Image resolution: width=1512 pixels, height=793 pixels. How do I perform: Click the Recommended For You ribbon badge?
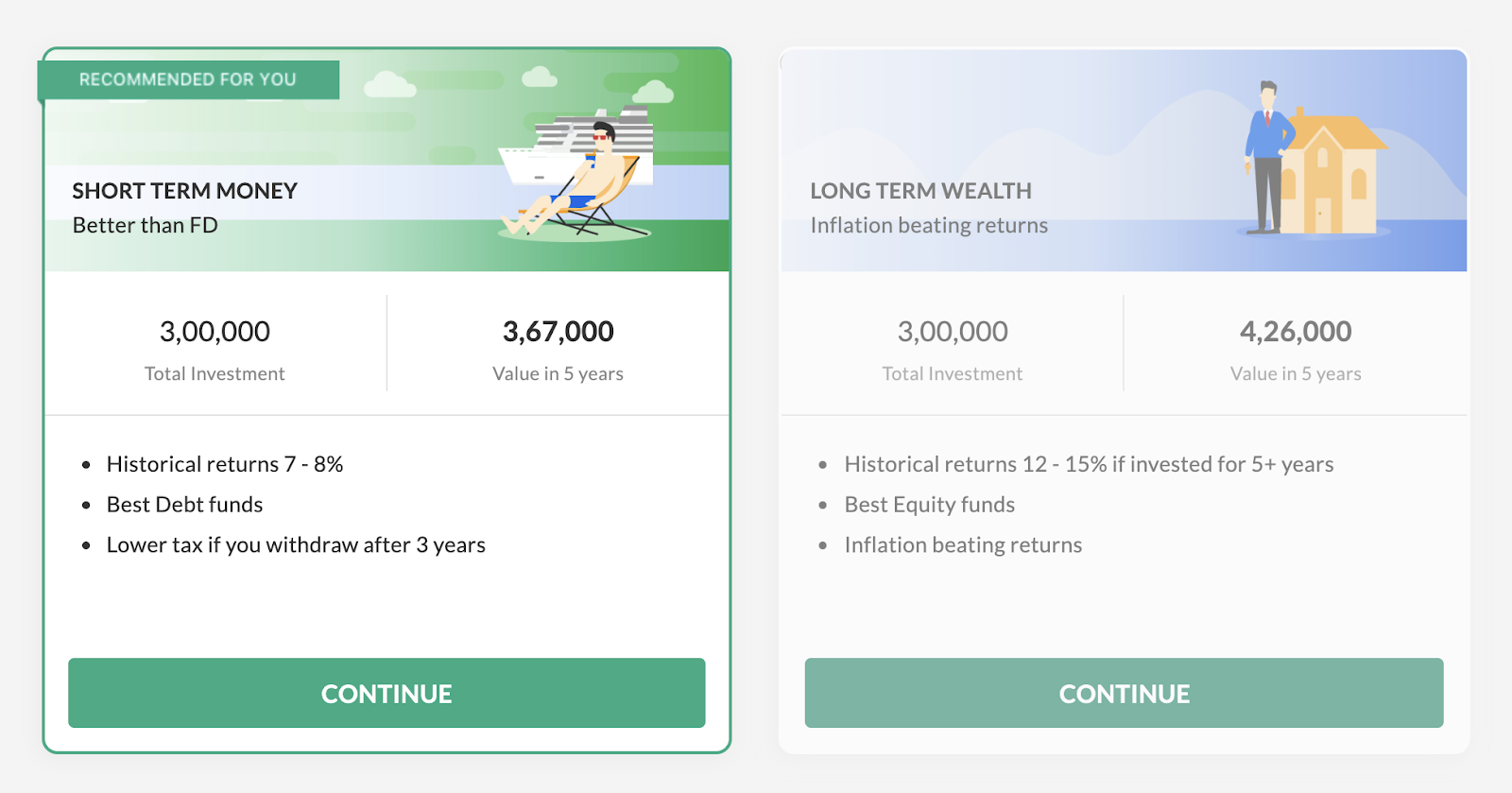[x=188, y=79]
